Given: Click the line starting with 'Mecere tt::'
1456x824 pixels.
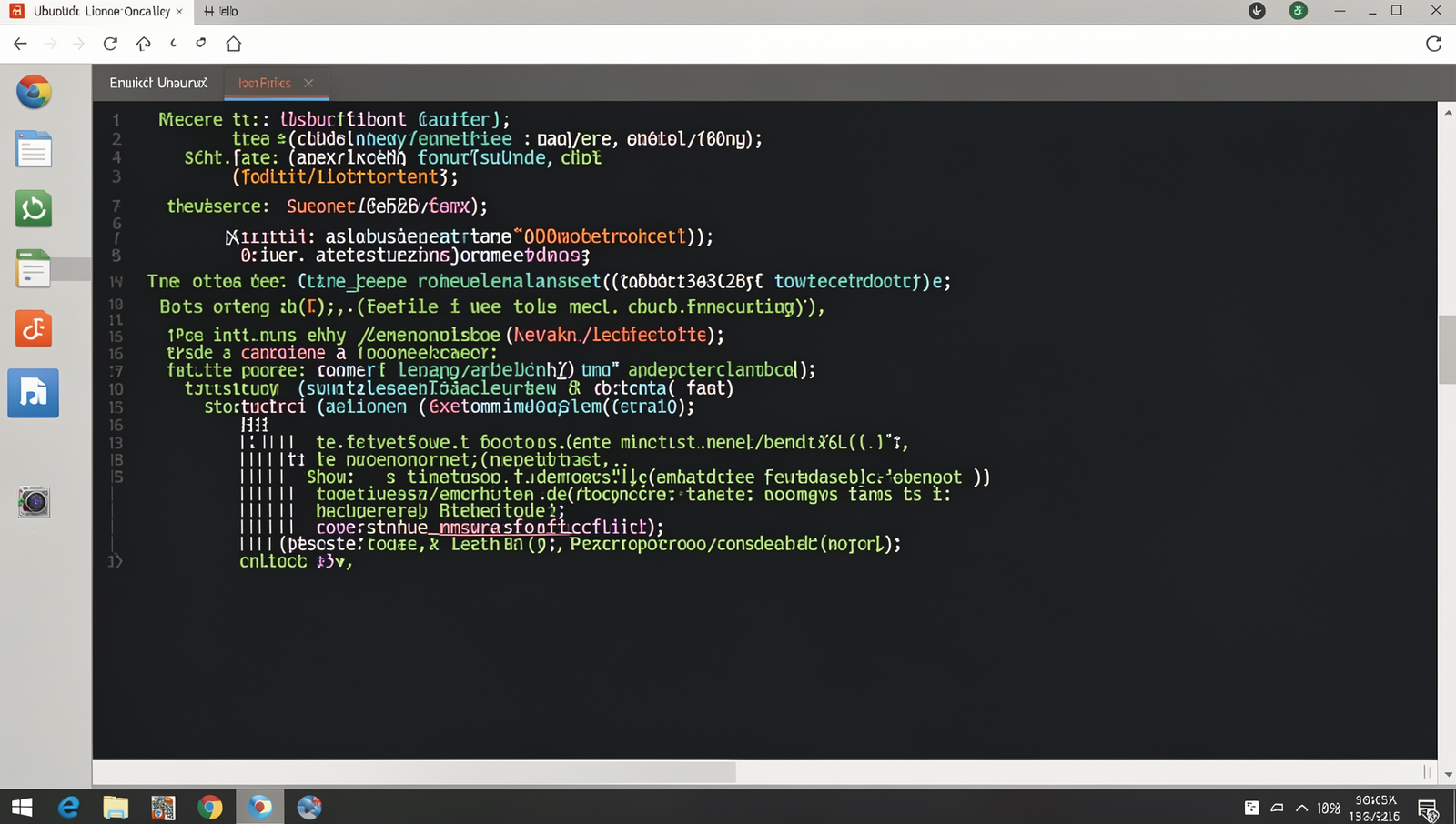Looking at the screenshot, I should [334, 119].
